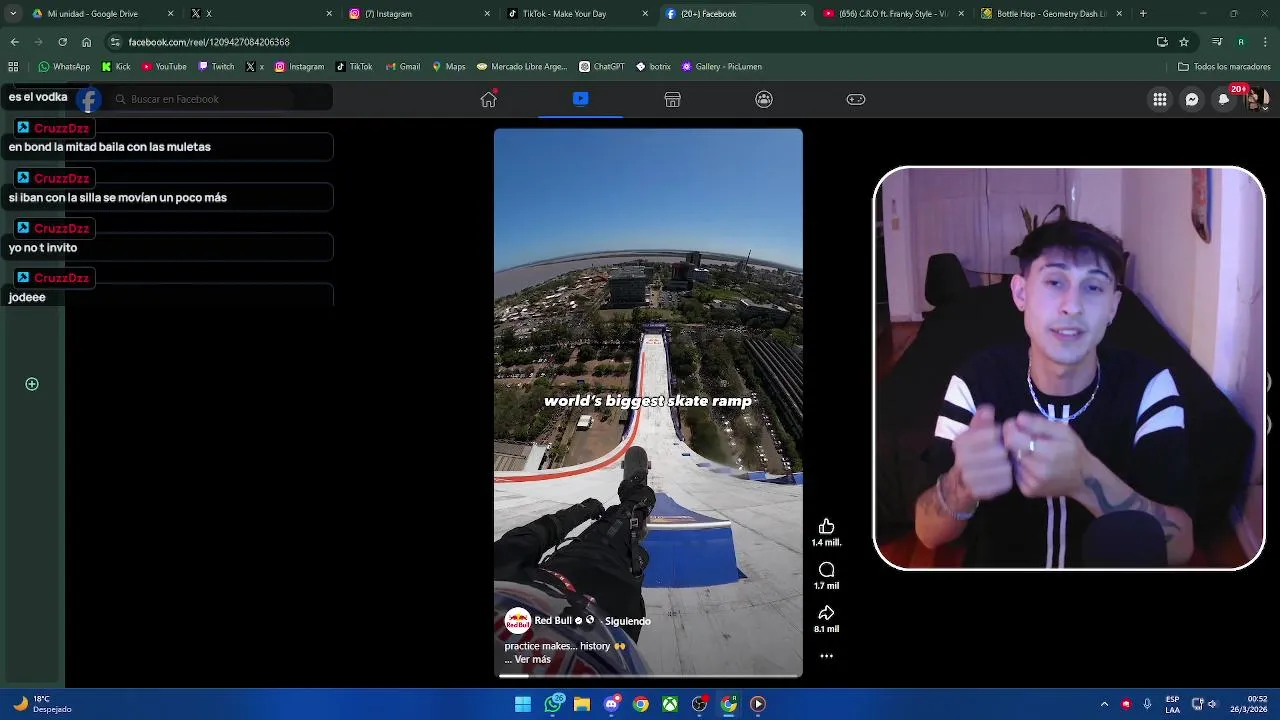Image resolution: width=1280 pixels, height=720 pixels.
Task: Open the Todos los marcadores folder
Action: click(x=1224, y=67)
